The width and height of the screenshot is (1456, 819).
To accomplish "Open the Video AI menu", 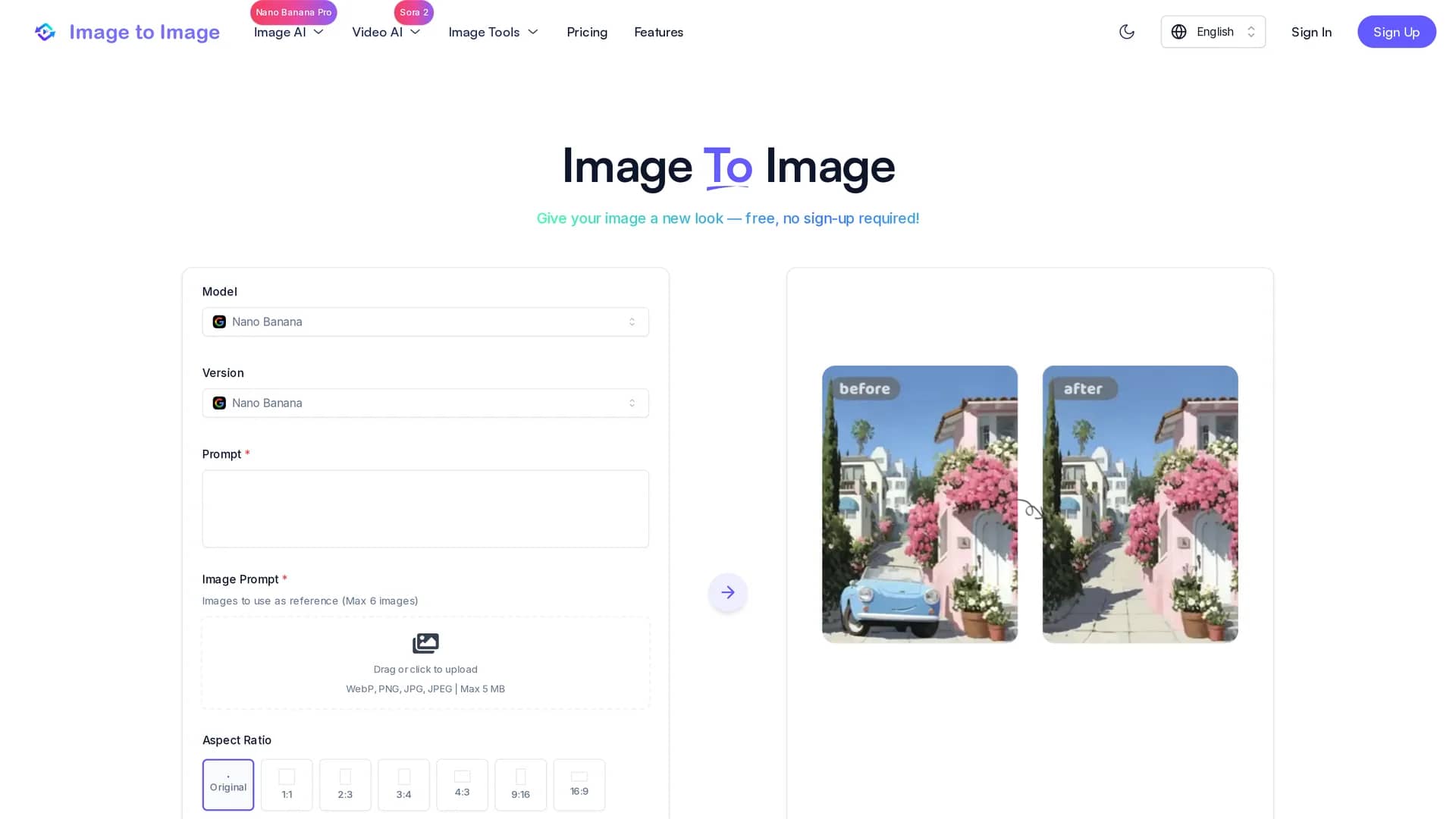I will pos(386,32).
